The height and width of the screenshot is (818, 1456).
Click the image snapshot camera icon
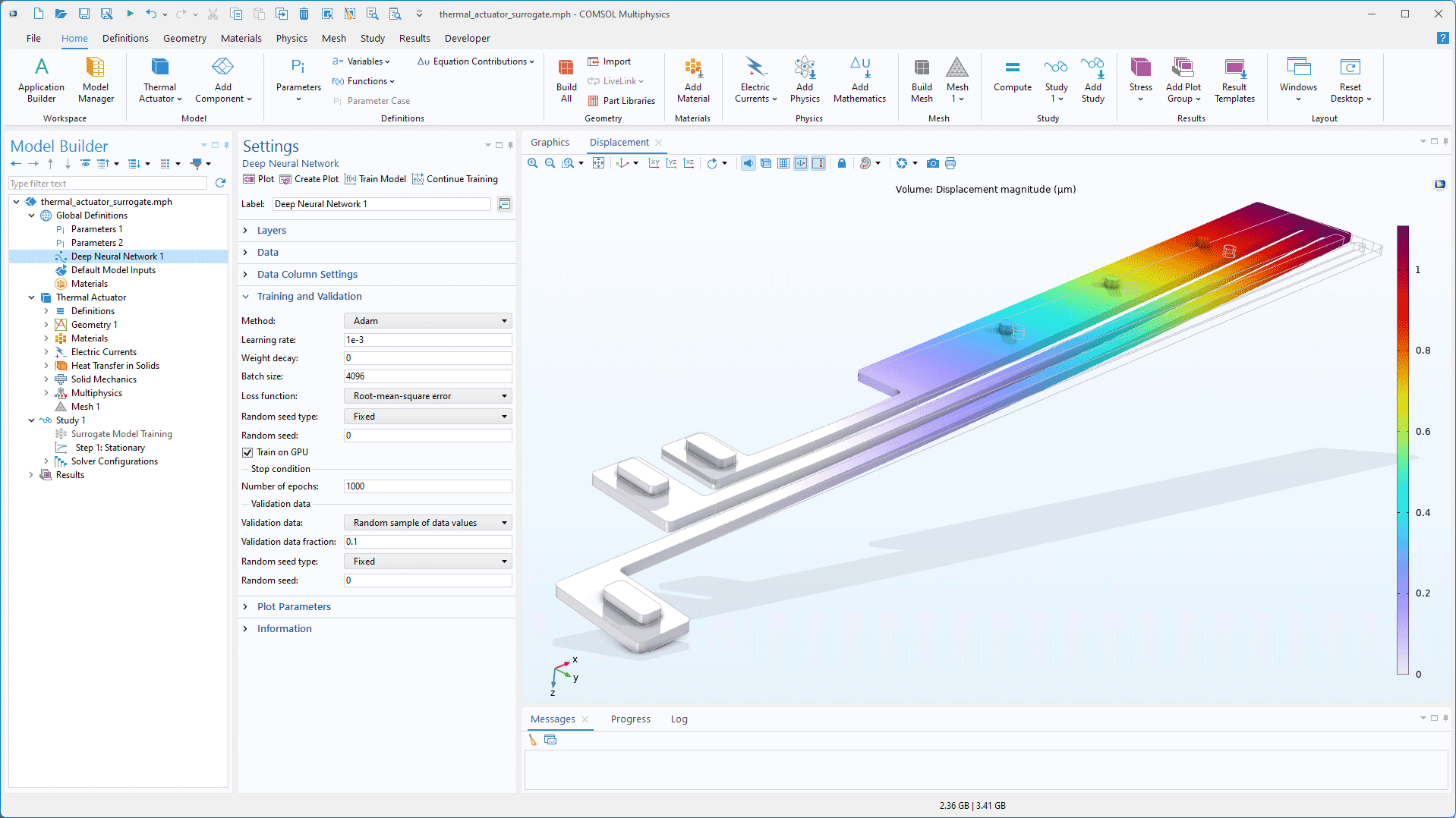[x=933, y=164]
